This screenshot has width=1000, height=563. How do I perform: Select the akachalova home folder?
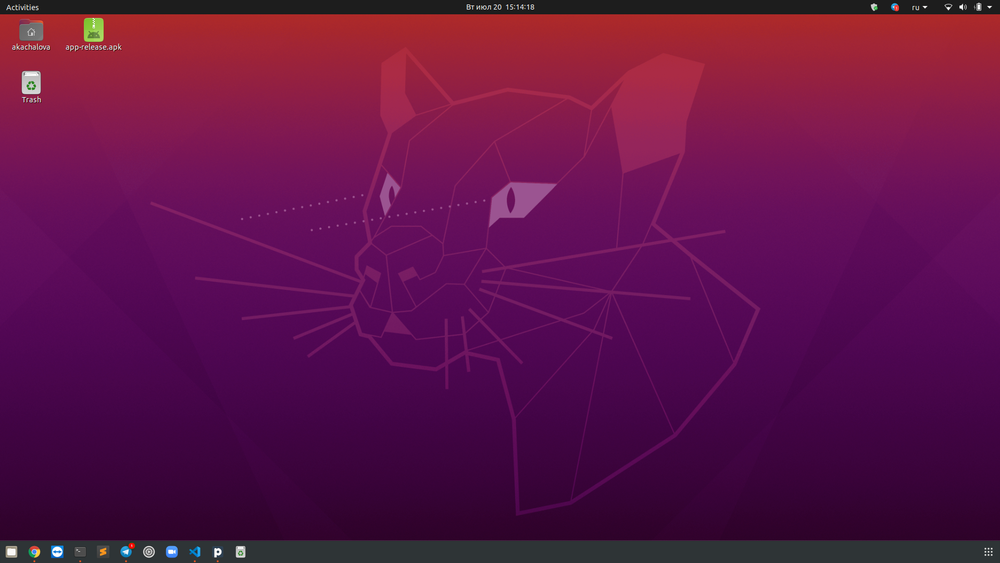click(x=31, y=31)
